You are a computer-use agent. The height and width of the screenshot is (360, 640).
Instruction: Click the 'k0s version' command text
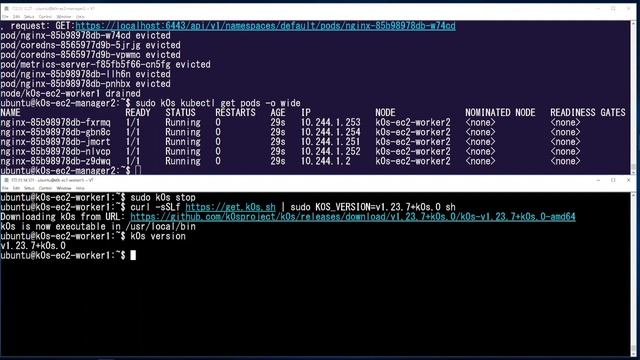point(158,236)
